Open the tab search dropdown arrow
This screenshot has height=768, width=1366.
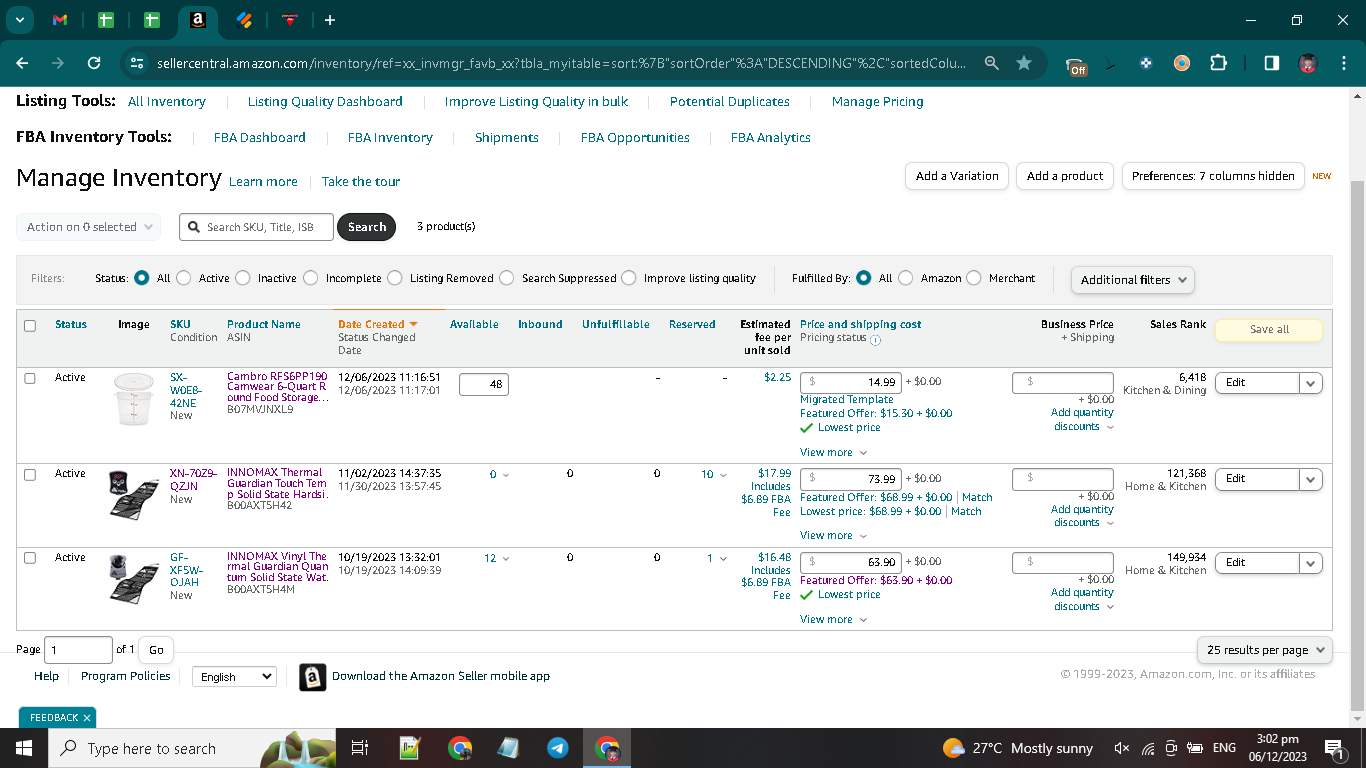19,20
